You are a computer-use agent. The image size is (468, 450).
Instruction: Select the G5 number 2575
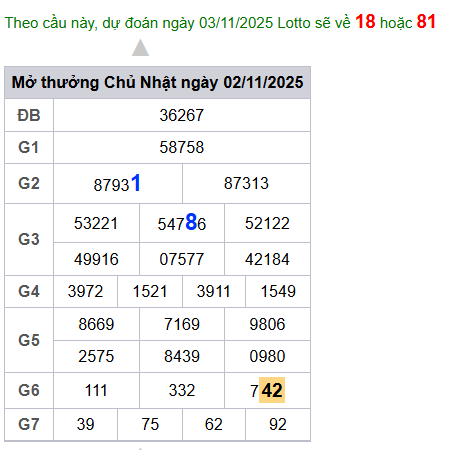coord(96,356)
